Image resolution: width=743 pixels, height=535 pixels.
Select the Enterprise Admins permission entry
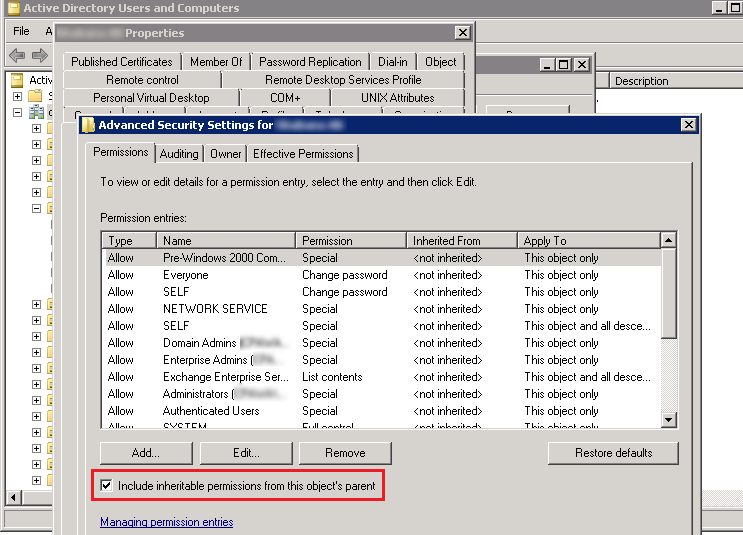pyautogui.click(x=381, y=360)
